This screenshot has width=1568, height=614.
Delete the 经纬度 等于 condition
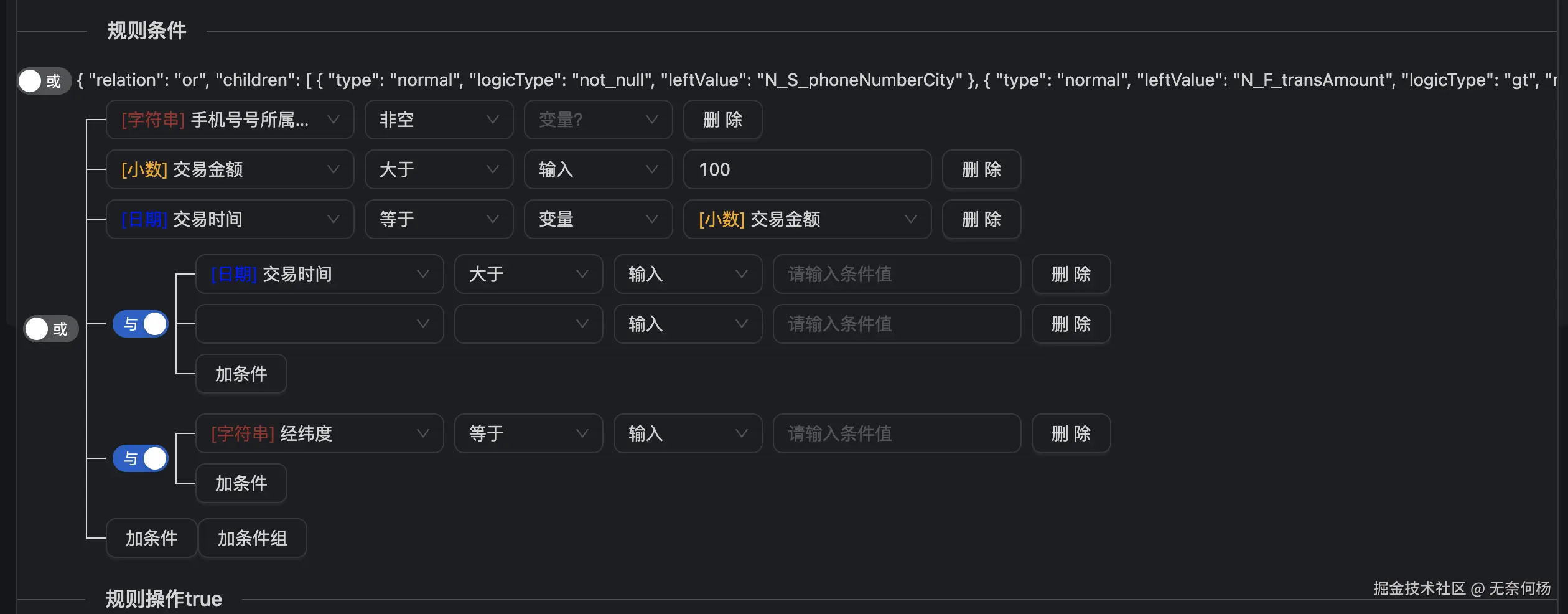coord(1071,433)
